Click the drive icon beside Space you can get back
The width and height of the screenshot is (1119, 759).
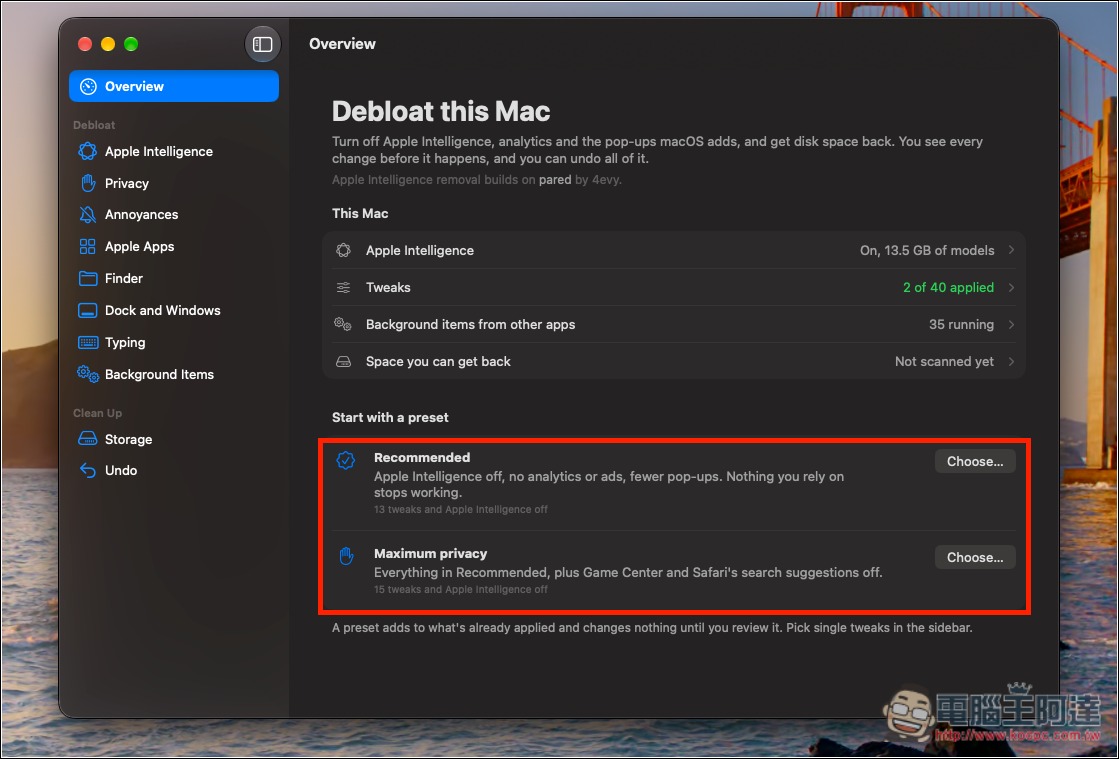coord(343,362)
